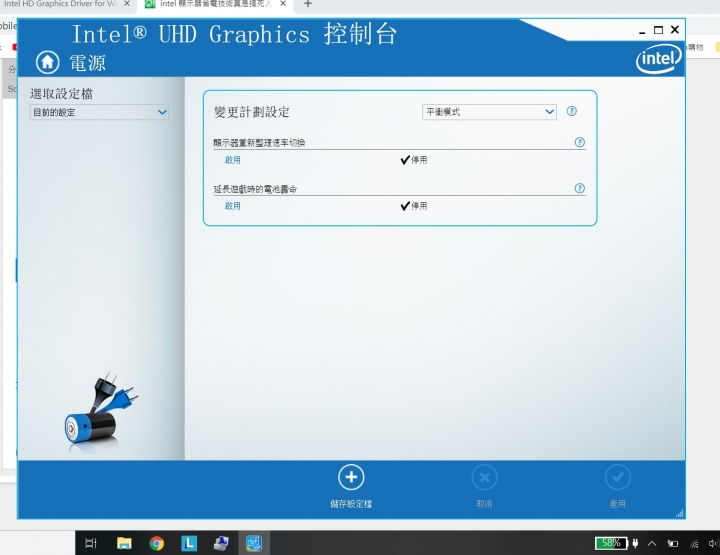Viewport: 720px width, 555px height.
Task: Maximize the Intel Graphics control panel window
Action: tap(658, 30)
